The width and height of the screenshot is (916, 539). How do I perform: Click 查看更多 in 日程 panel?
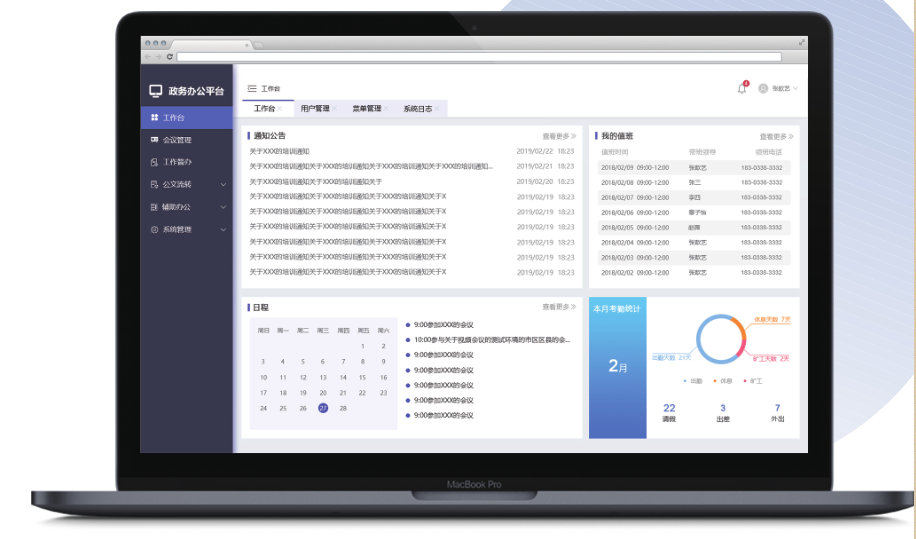[559, 307]
